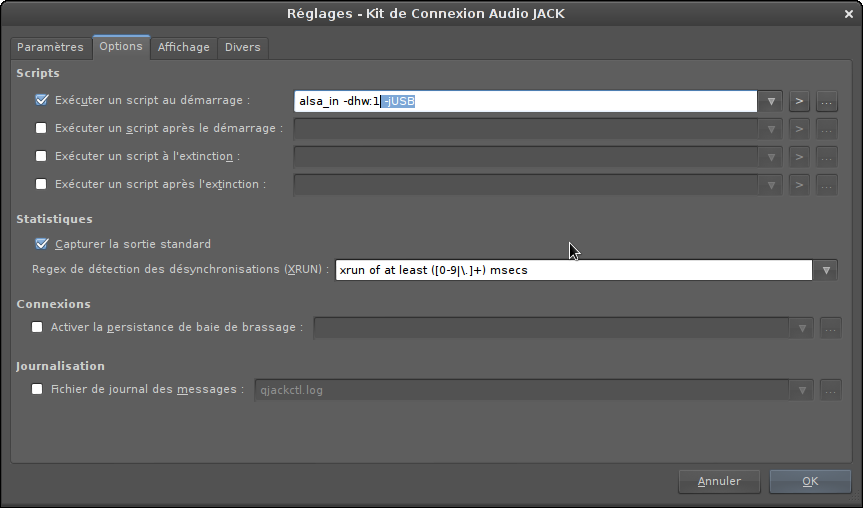
Task: Open the Affichage tab
Action: point(184,47)
